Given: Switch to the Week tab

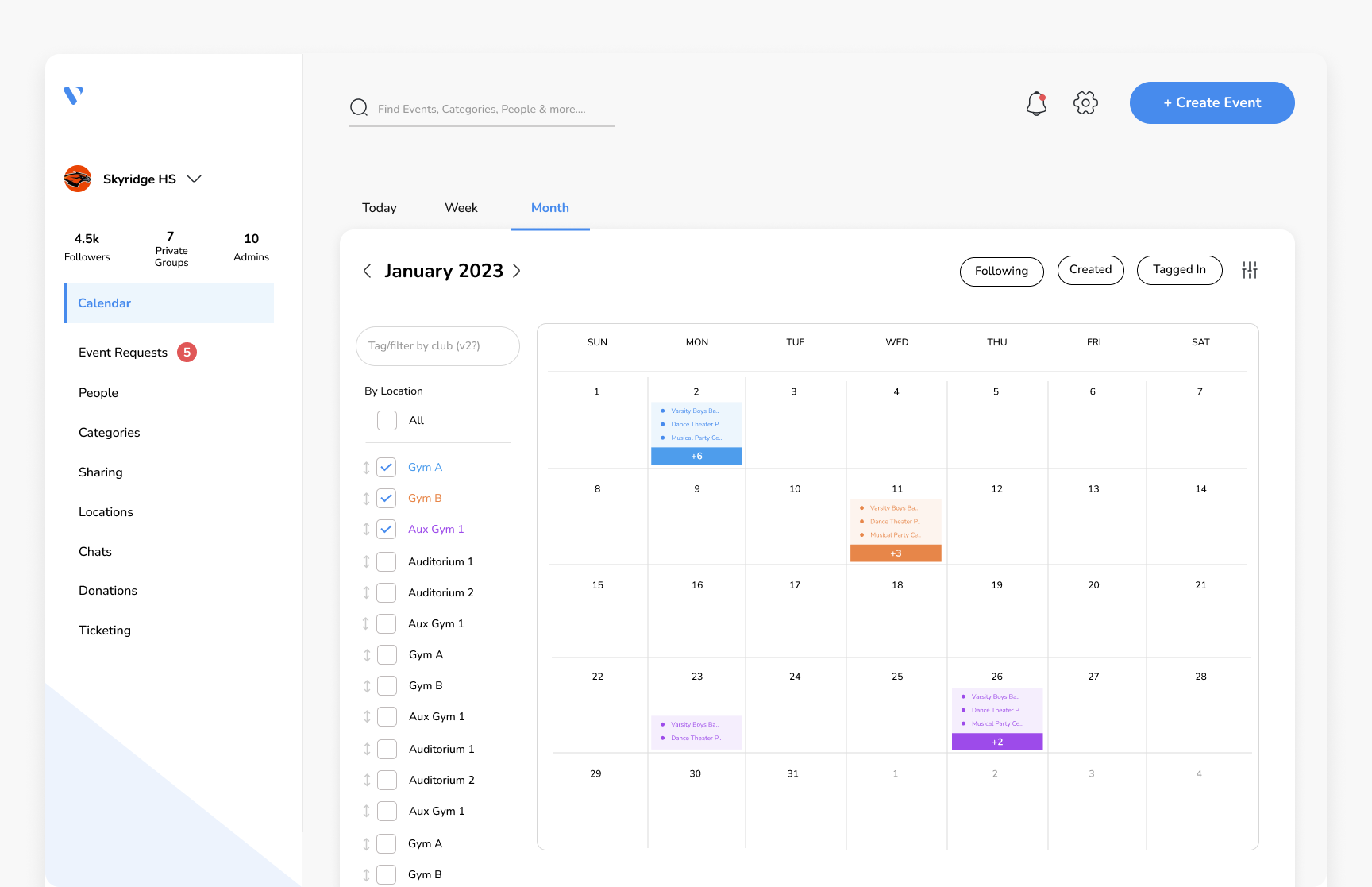Looking at the screenshot, I should pos(461,208).
